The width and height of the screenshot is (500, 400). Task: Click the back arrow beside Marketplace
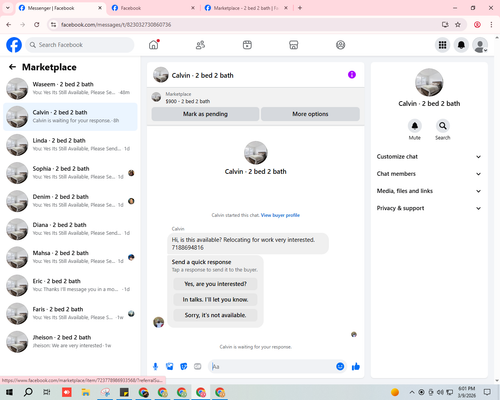tap(12, 67)
